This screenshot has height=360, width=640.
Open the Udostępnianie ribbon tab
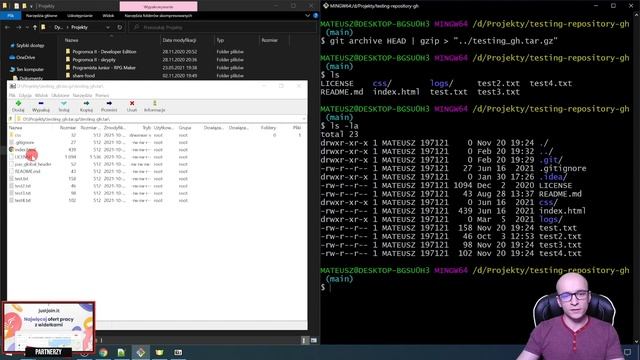(80, 16)
